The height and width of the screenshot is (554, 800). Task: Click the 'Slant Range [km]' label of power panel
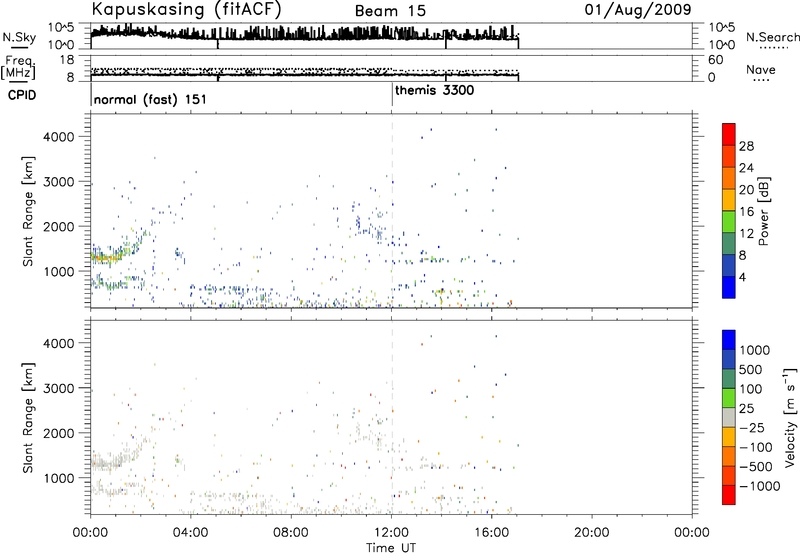click(x=28, y=211)
